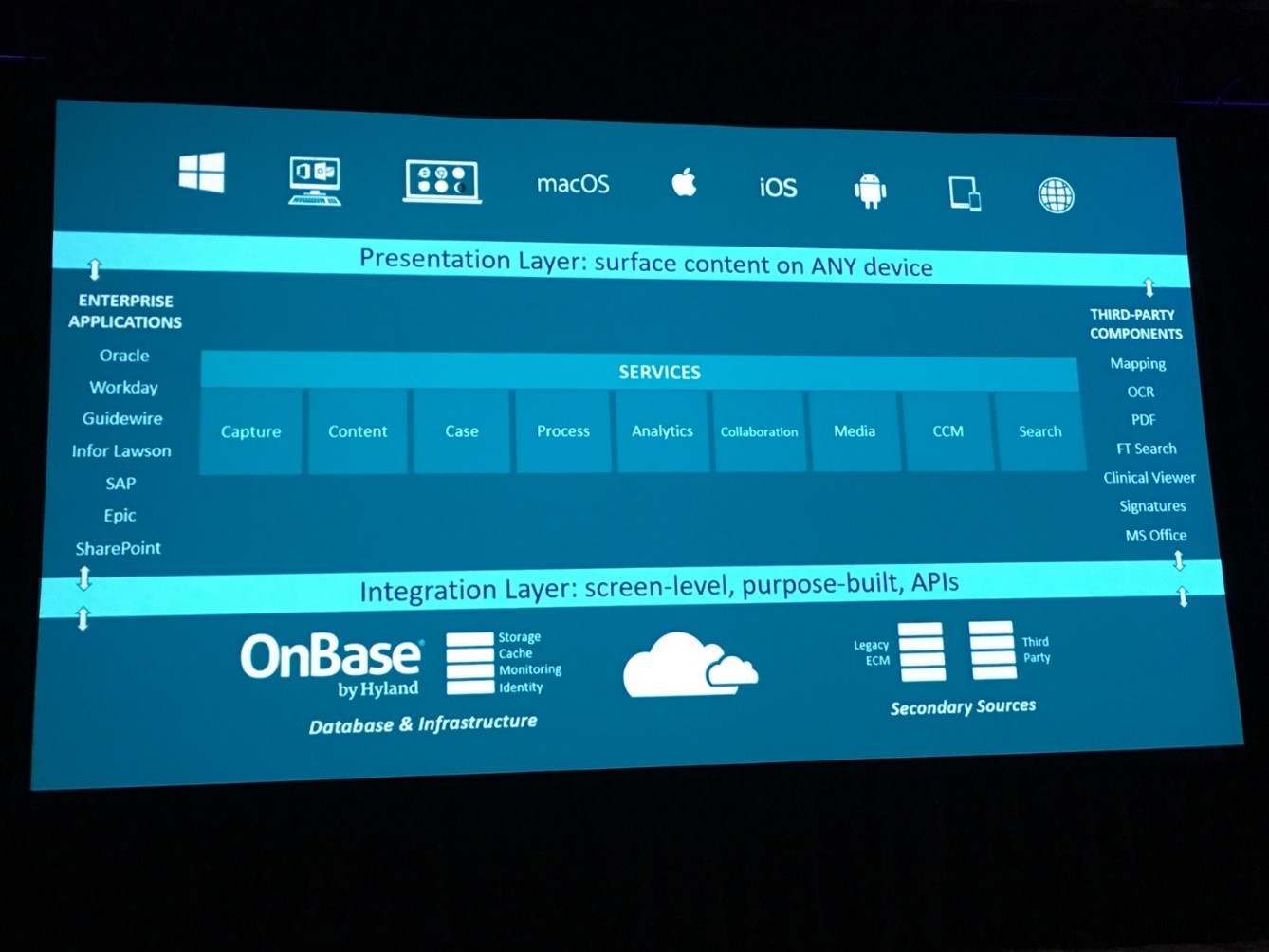Click the tablet and phone icon

[965, 192]
